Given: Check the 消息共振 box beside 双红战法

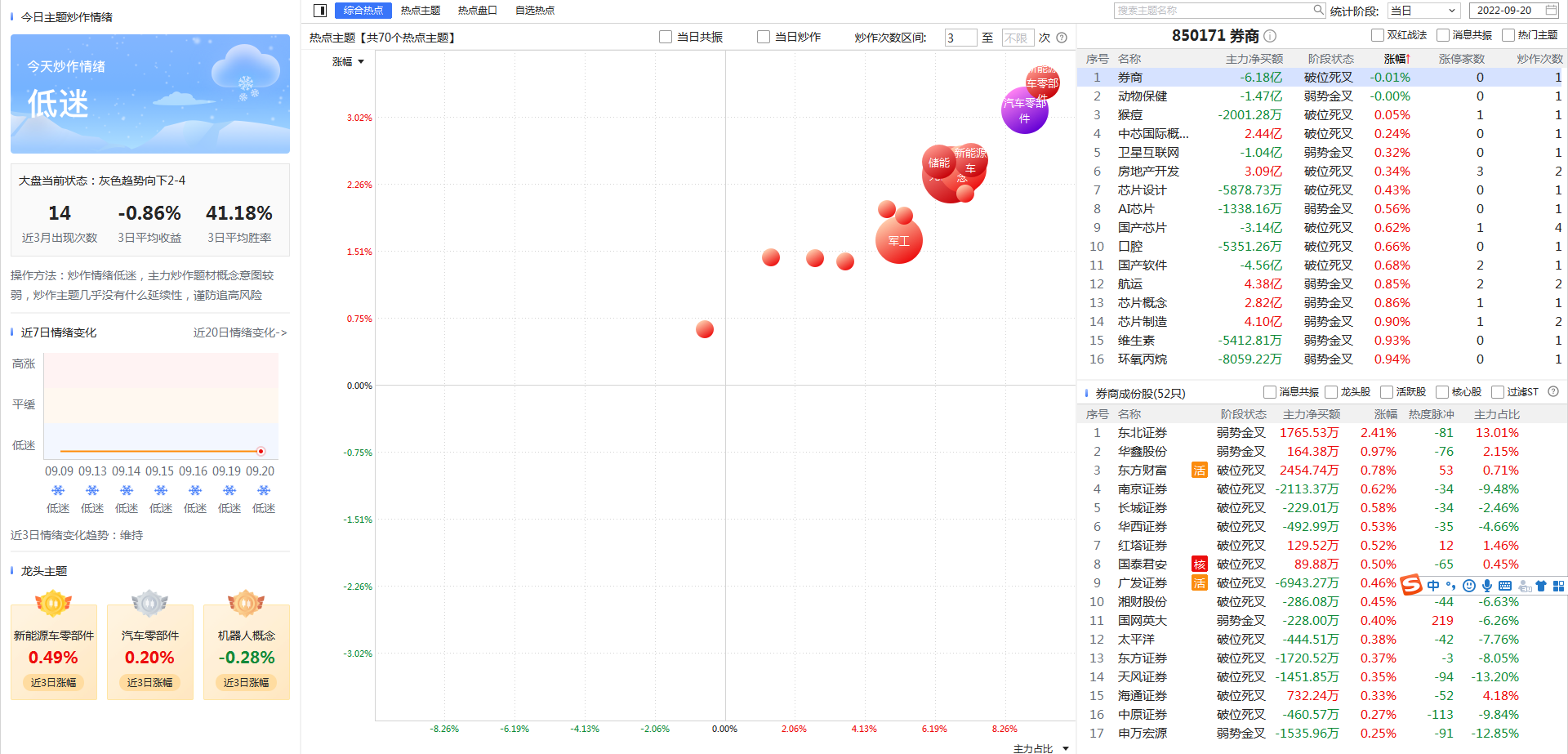Looking at the screenshot, I should pos(1442,35).
